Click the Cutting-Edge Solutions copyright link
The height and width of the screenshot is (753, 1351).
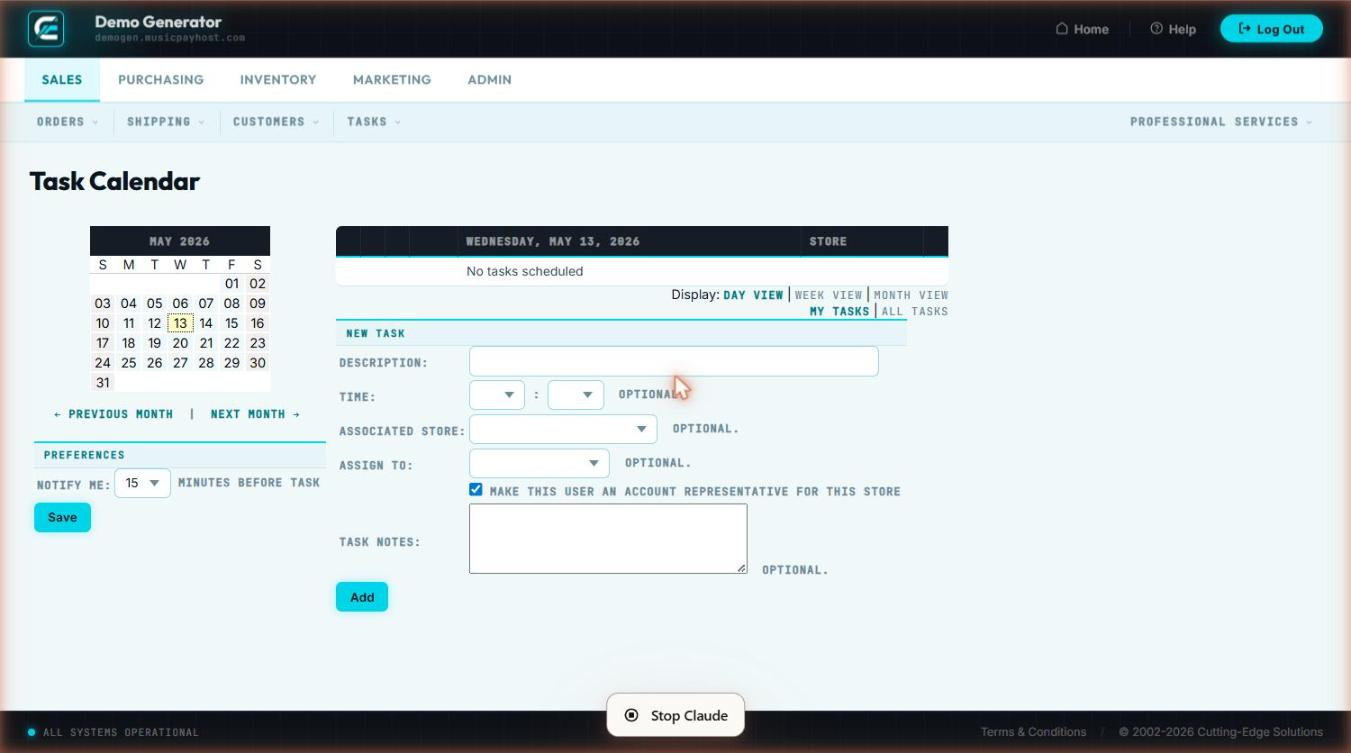click(1221, 732)
